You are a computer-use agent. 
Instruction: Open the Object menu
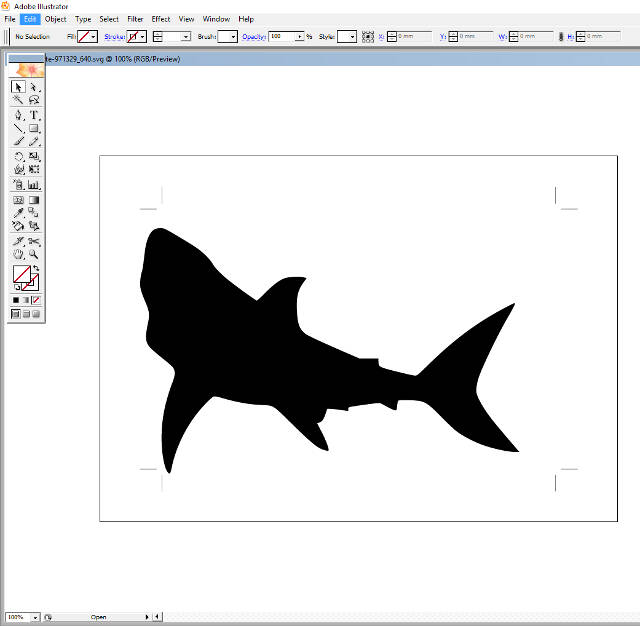56,19
